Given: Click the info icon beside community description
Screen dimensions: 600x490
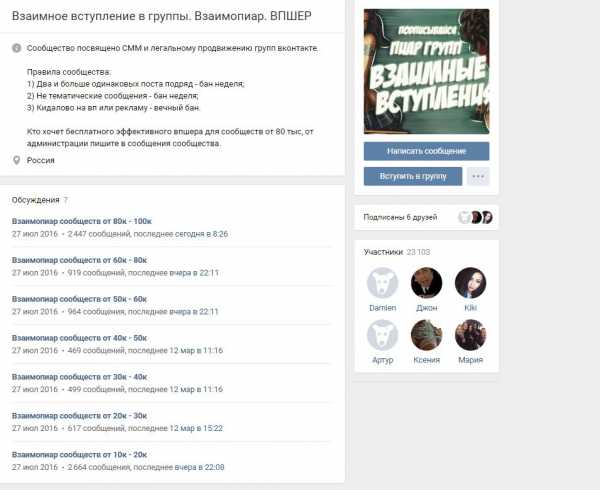Looking at the screenshot, I should pos(16,48).
